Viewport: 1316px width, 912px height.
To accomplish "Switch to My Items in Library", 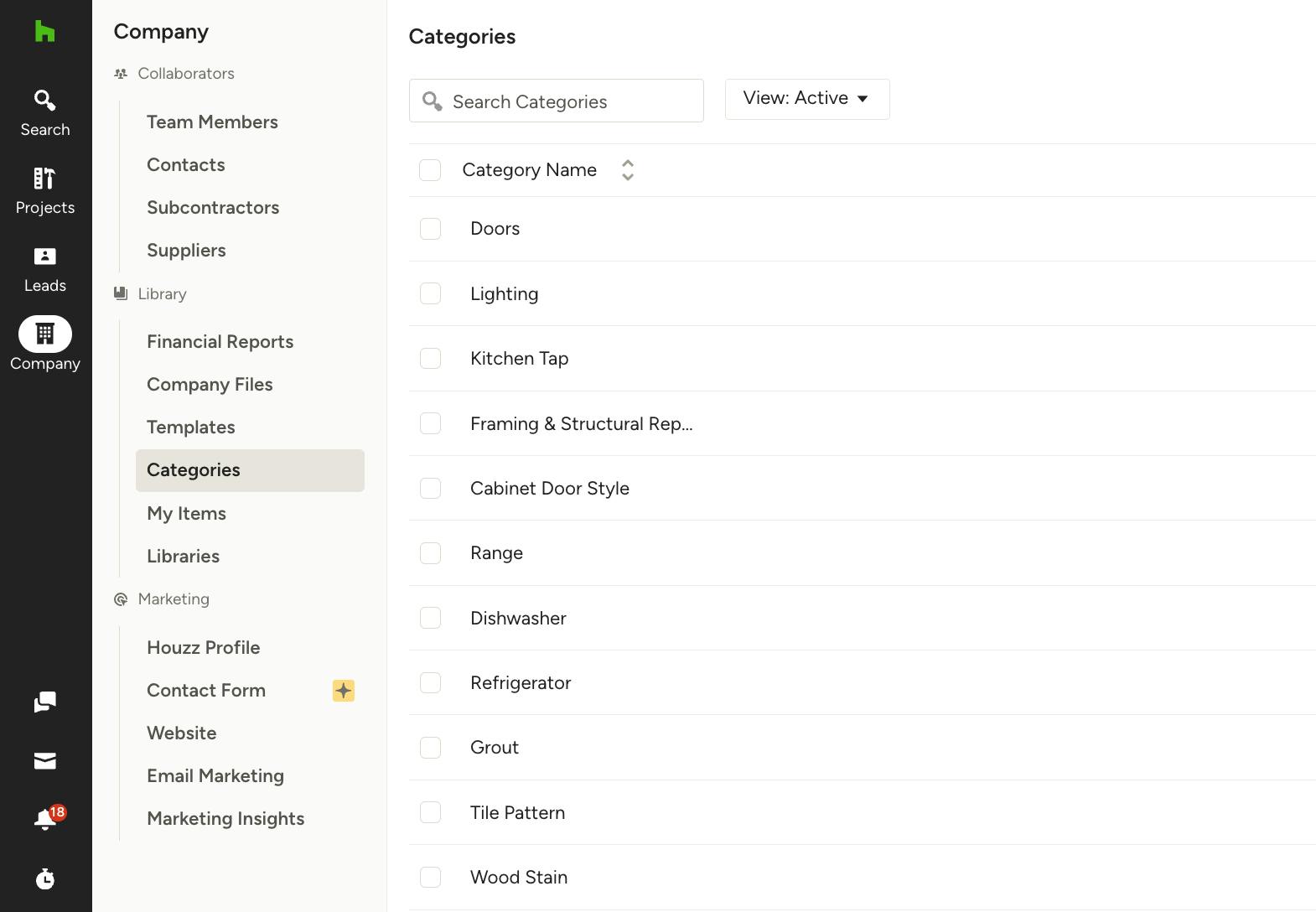I will tap(186, 514).
